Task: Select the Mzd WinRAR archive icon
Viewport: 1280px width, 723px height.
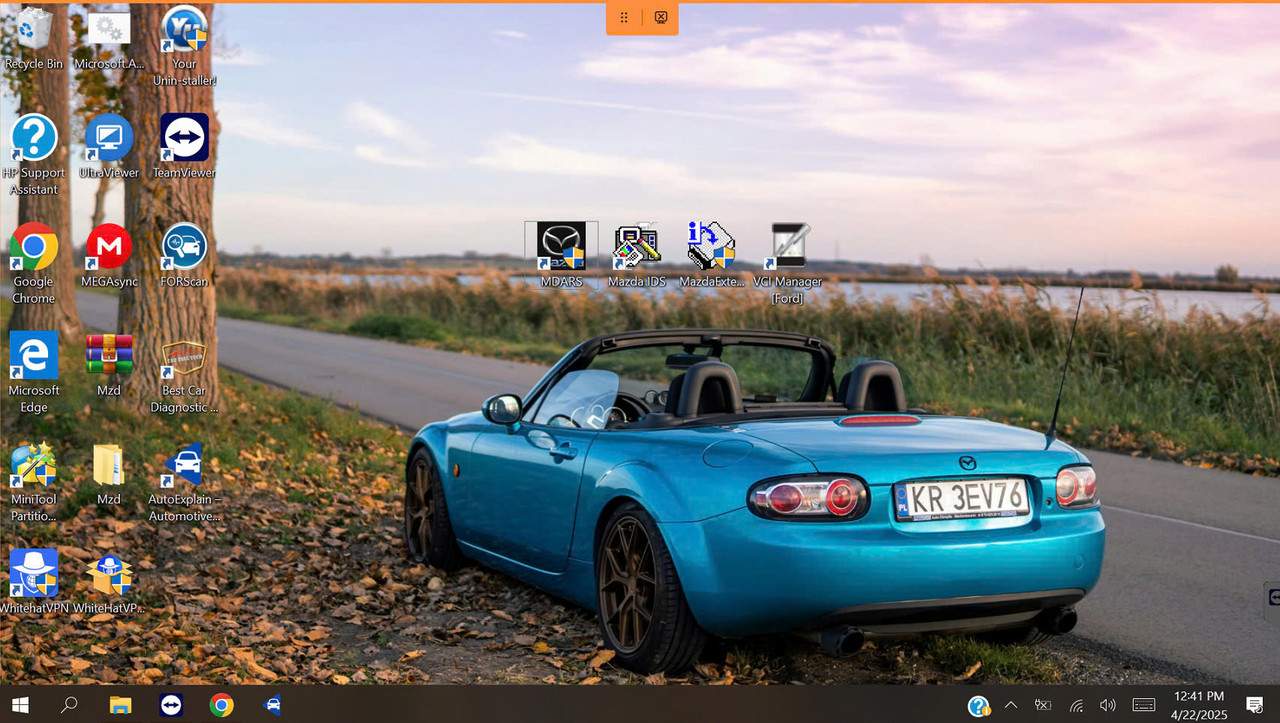Action: 109,365
